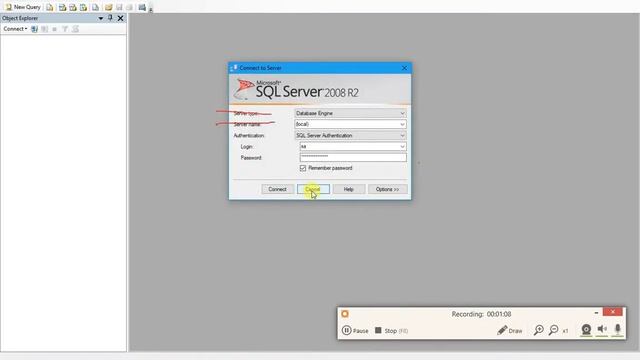Open a Database Engine Query from the toolbar
The image size is (640, 360).
coord(49,7)
